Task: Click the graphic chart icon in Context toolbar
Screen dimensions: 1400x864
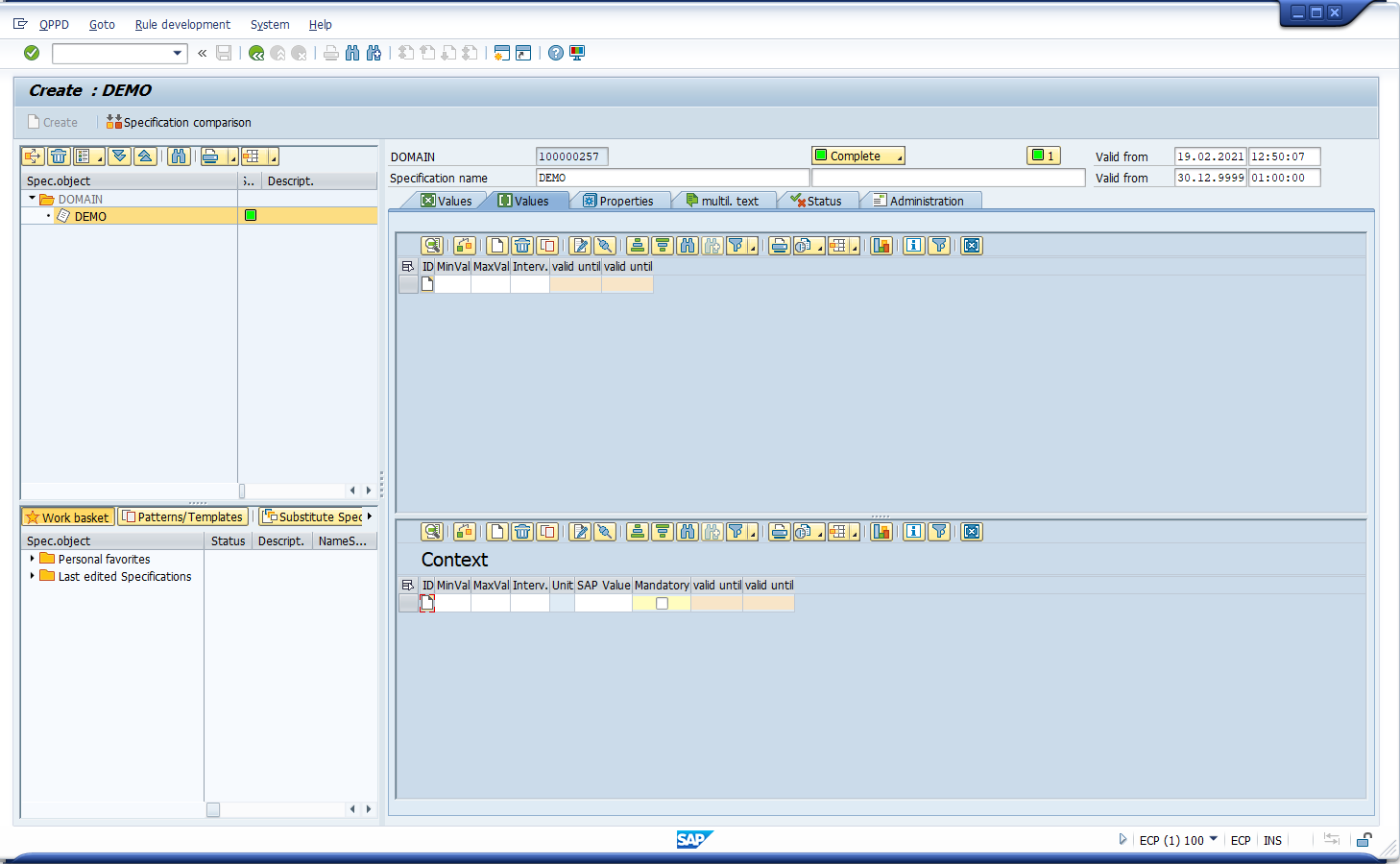Action: 881,532
